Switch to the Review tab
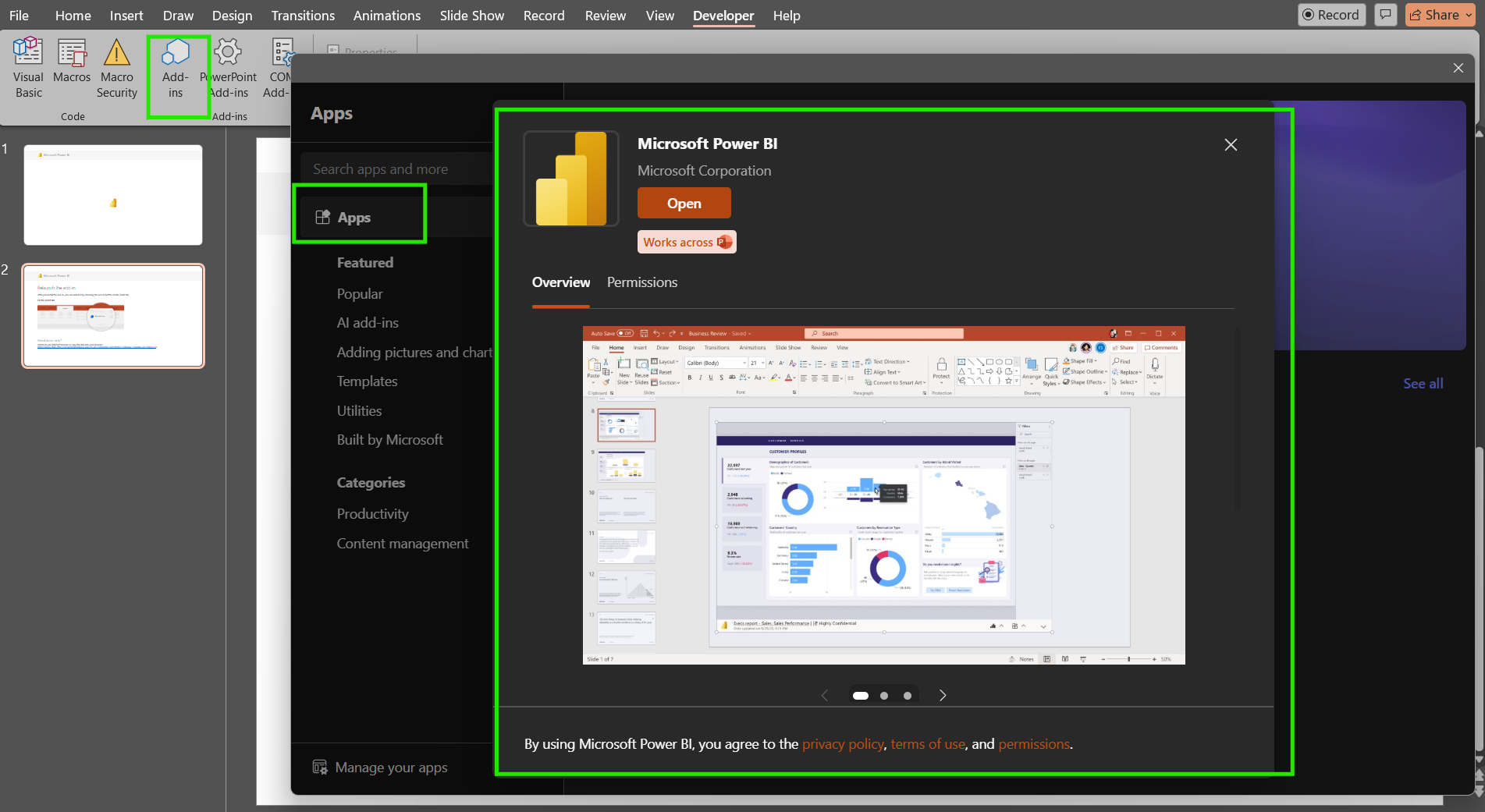 [x=606, y=16]
